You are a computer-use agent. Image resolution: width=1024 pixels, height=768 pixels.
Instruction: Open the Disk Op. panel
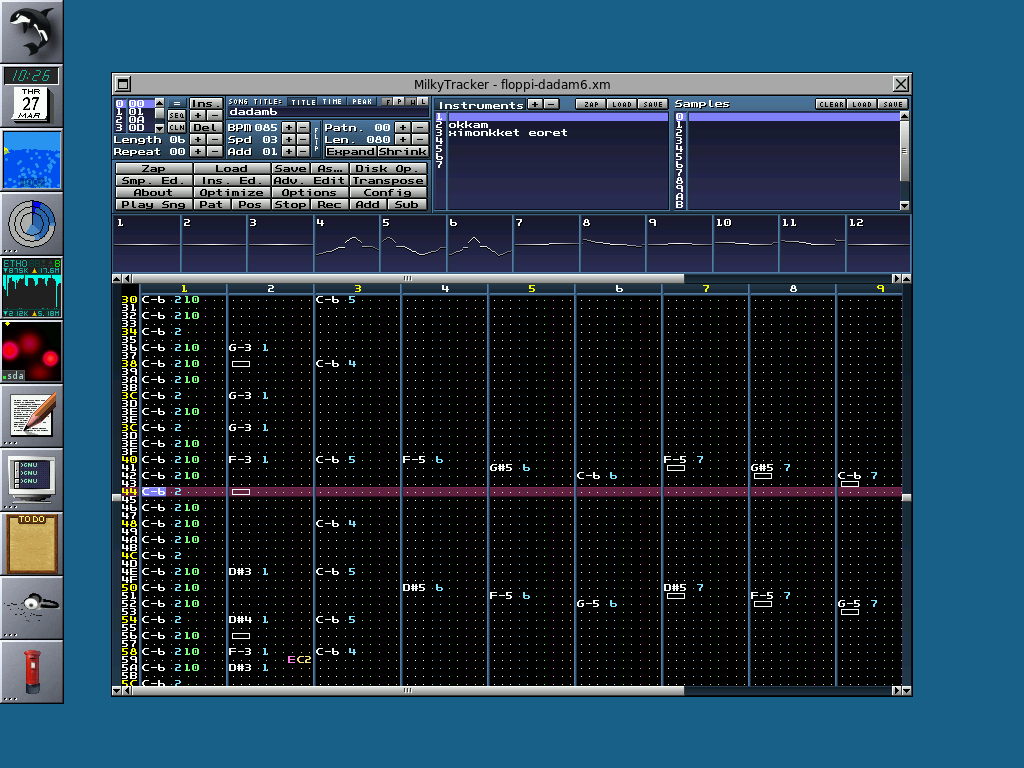(x=388, y=168)
